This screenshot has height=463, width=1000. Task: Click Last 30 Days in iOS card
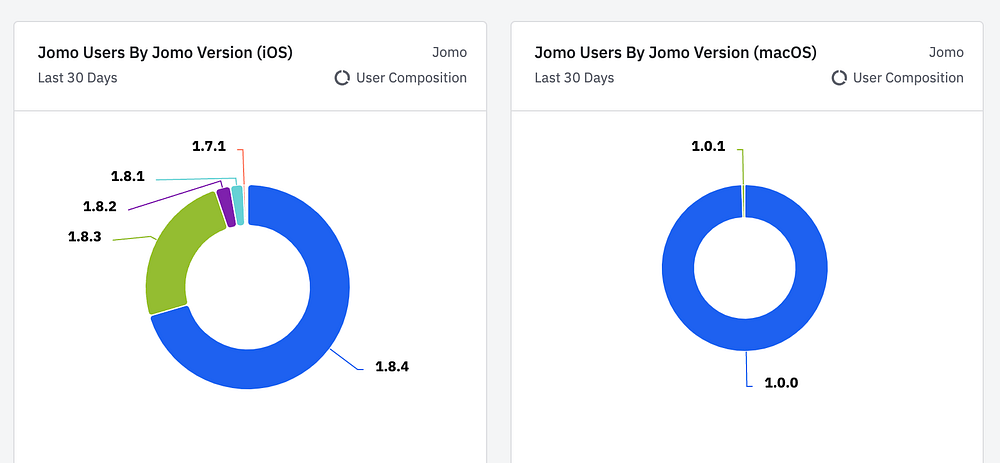pos(77,78)
